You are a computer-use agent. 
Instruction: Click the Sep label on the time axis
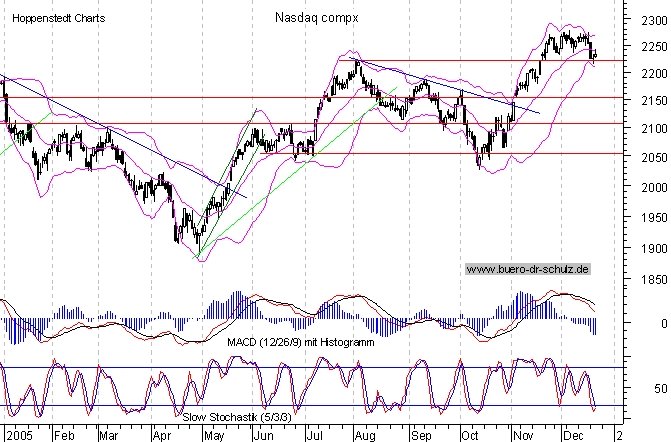coord(422,436)
